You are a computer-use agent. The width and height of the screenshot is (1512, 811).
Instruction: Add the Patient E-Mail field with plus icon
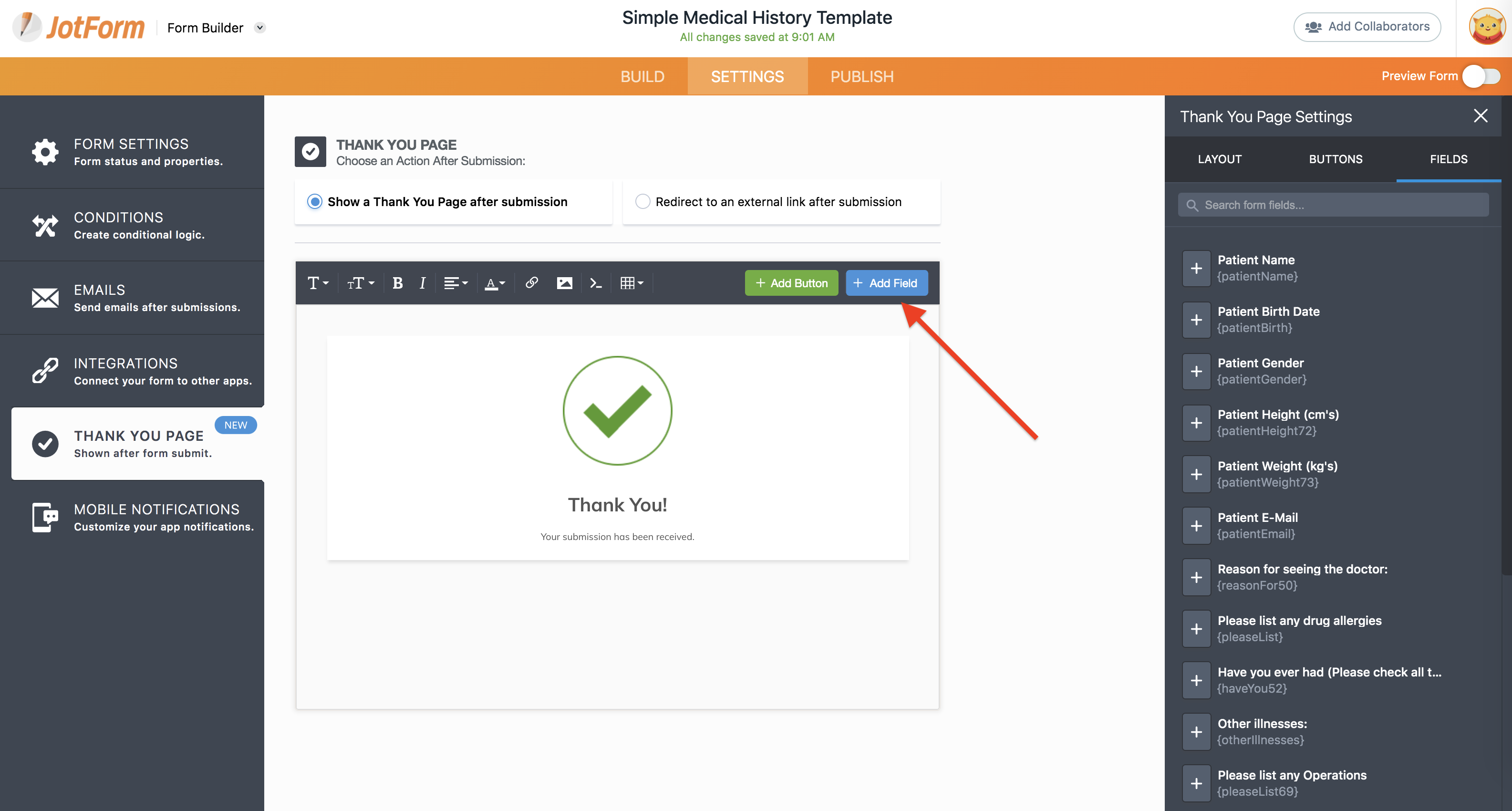point(1196,526)
